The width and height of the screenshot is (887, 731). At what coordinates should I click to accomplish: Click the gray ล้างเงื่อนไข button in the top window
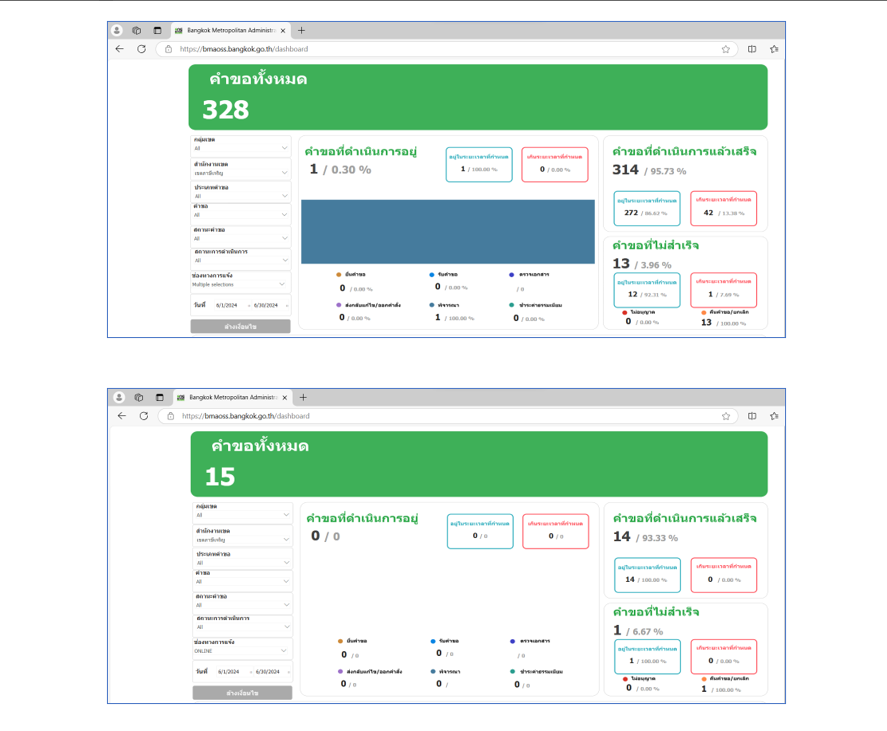(240, 327)
